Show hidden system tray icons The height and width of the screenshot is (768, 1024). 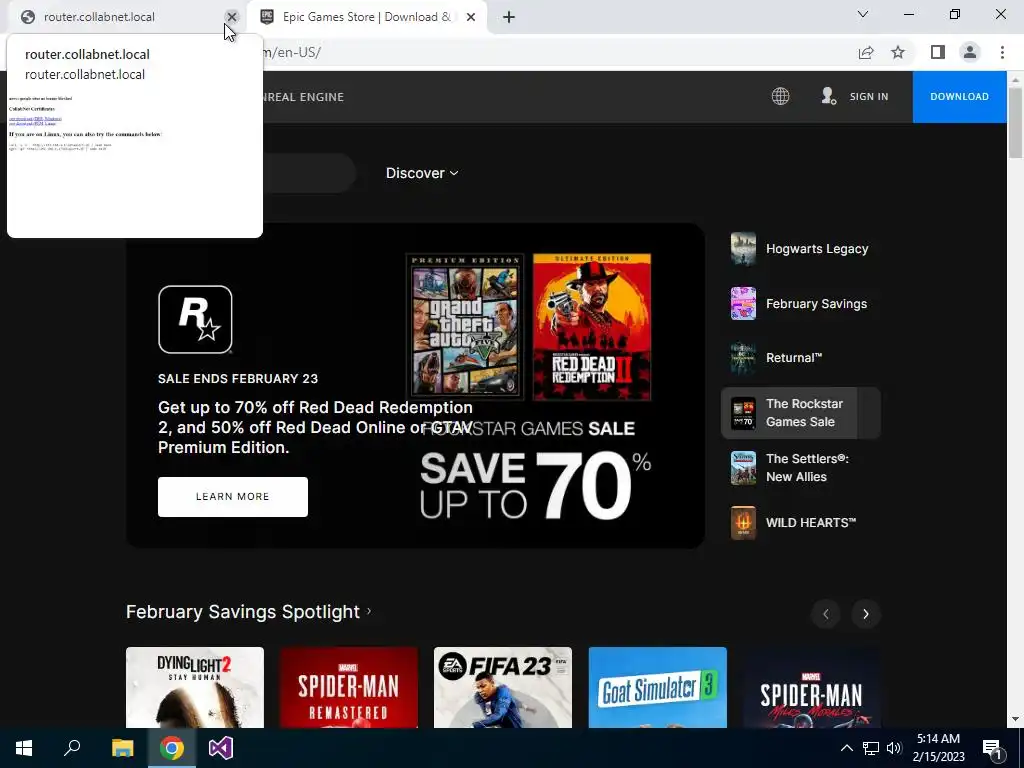click(x=846, y=748)
